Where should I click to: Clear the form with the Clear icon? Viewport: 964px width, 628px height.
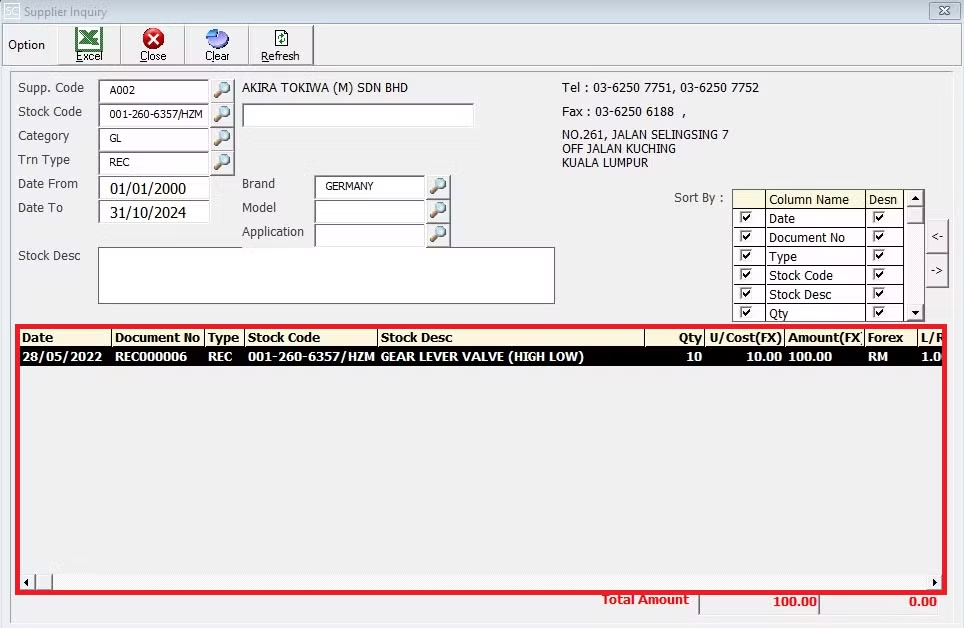[x=217, y=44]
